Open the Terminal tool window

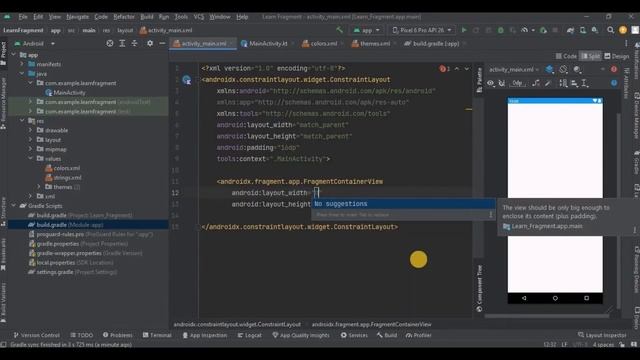[x=157, y=335]
